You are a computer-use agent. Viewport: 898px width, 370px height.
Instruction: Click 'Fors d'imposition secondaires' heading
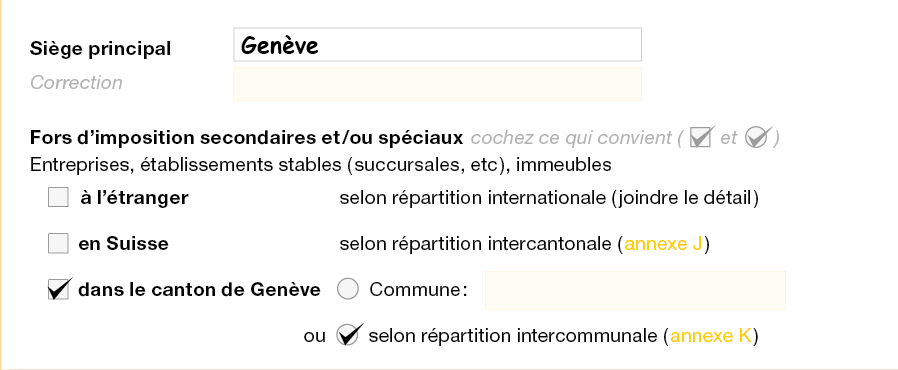246,138
